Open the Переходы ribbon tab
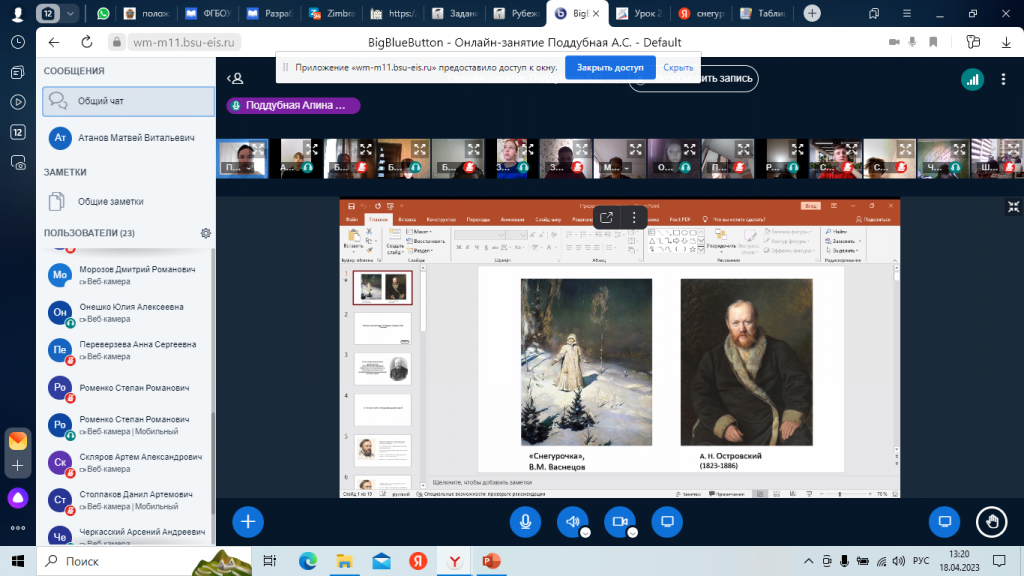The width and height of the screenshot is (1024, 576). [479, 219]
